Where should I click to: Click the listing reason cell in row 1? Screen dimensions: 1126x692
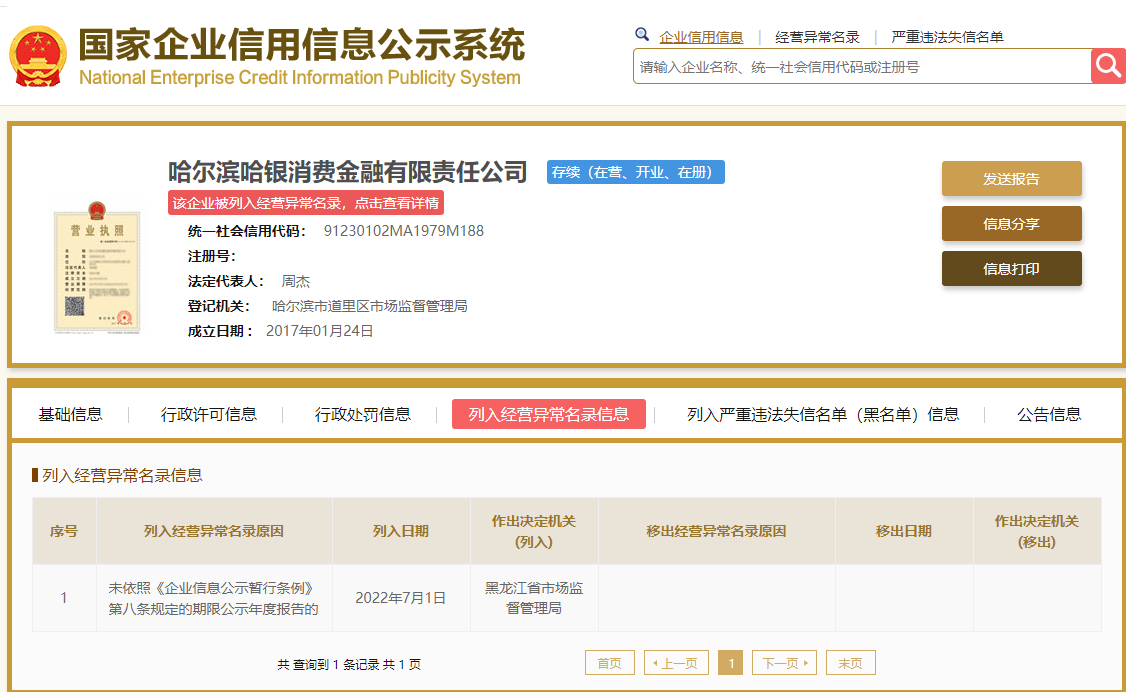click(x=213, y=598)
